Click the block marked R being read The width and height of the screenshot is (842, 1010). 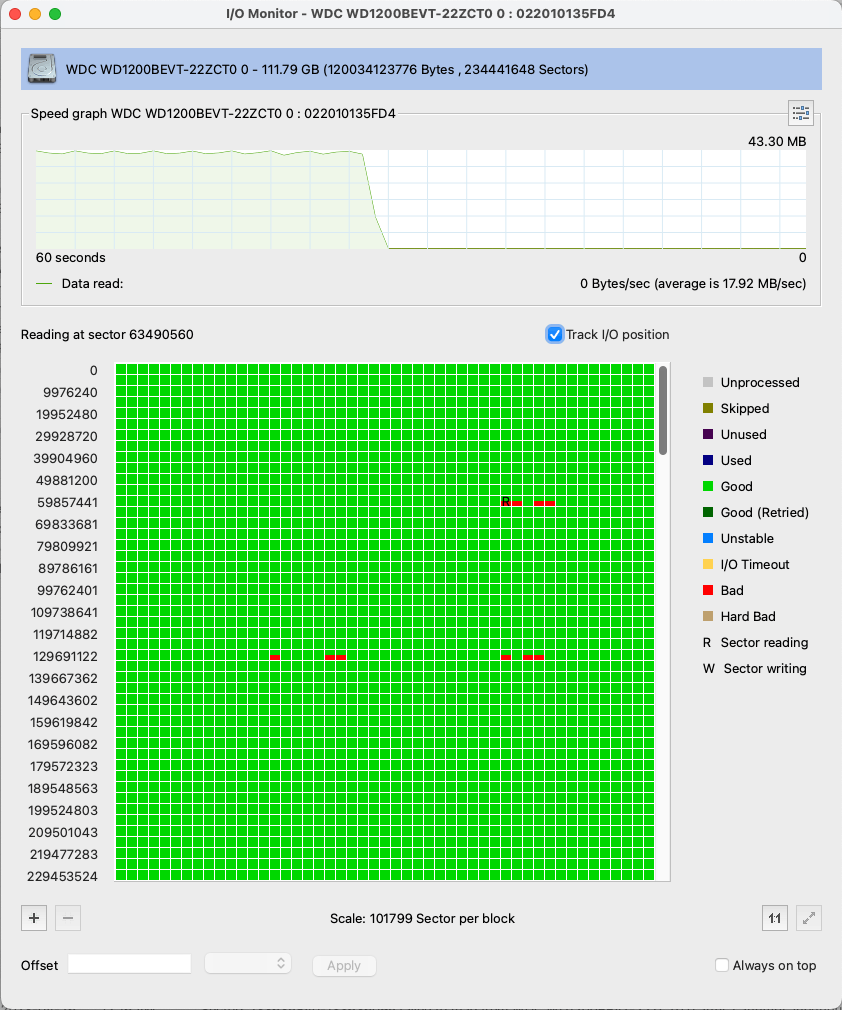click(506, 501)
